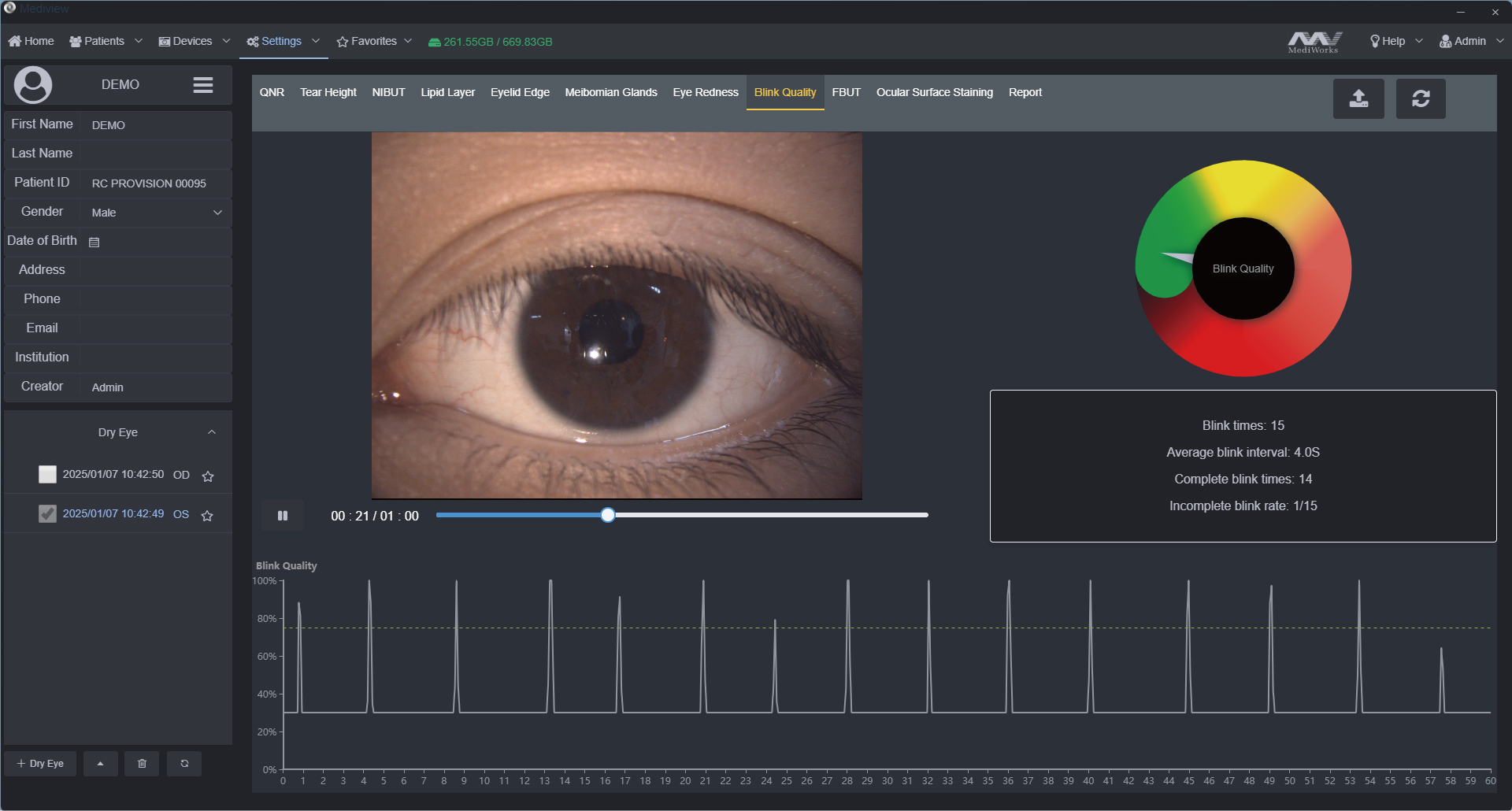Open the Devices dropdown menu
Image resolution: width=1512 pixels, height=811 pixels.
click(x=195, y=41)
